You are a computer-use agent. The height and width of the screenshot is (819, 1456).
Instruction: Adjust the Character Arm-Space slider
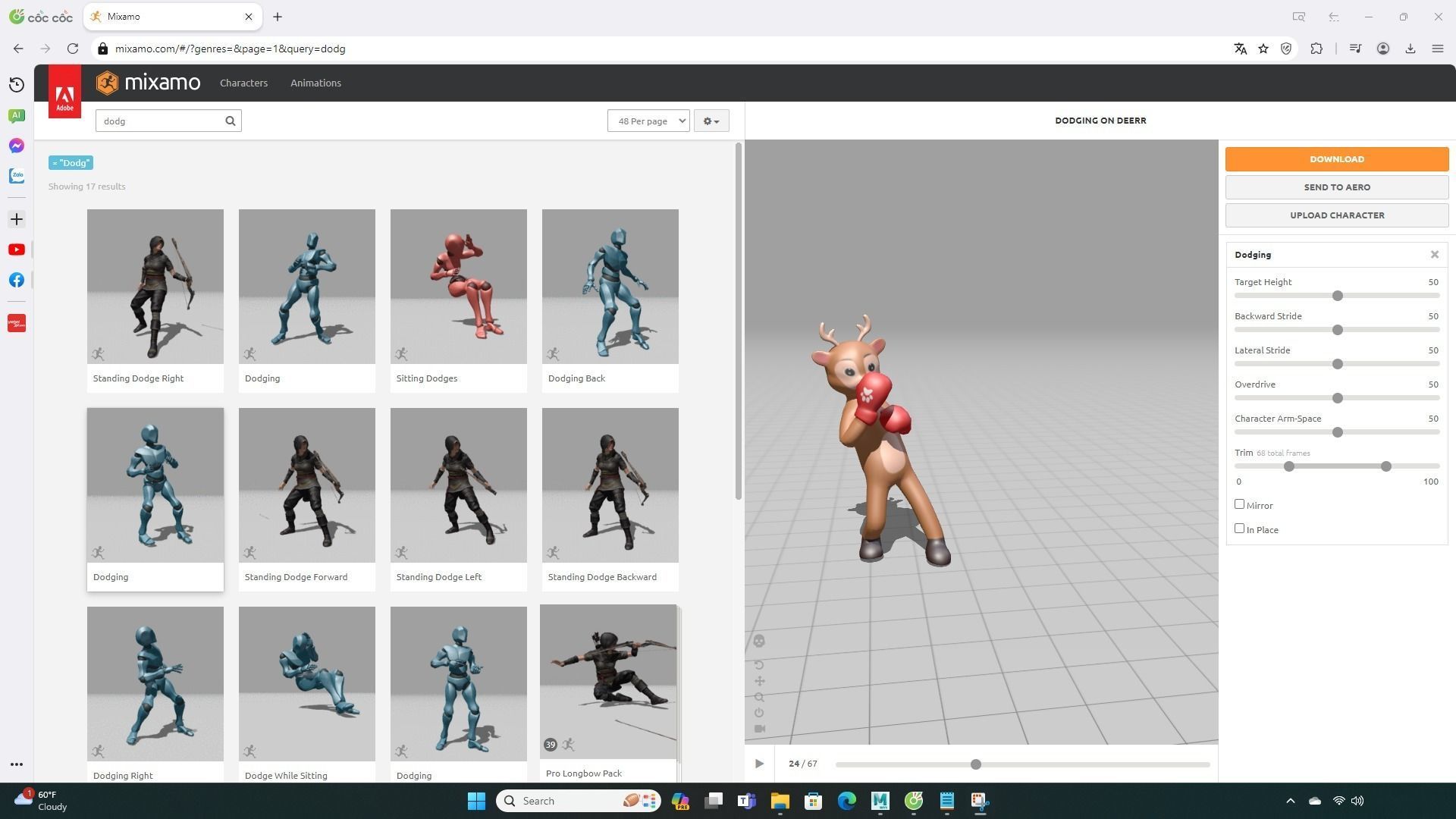pyautogui.click(x=1338, y=432)
